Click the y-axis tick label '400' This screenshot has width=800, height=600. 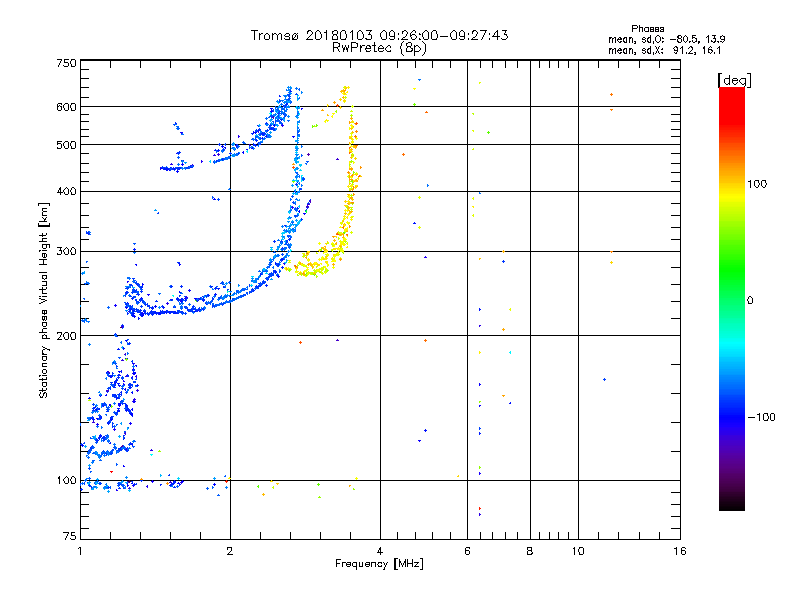point(66,191)
